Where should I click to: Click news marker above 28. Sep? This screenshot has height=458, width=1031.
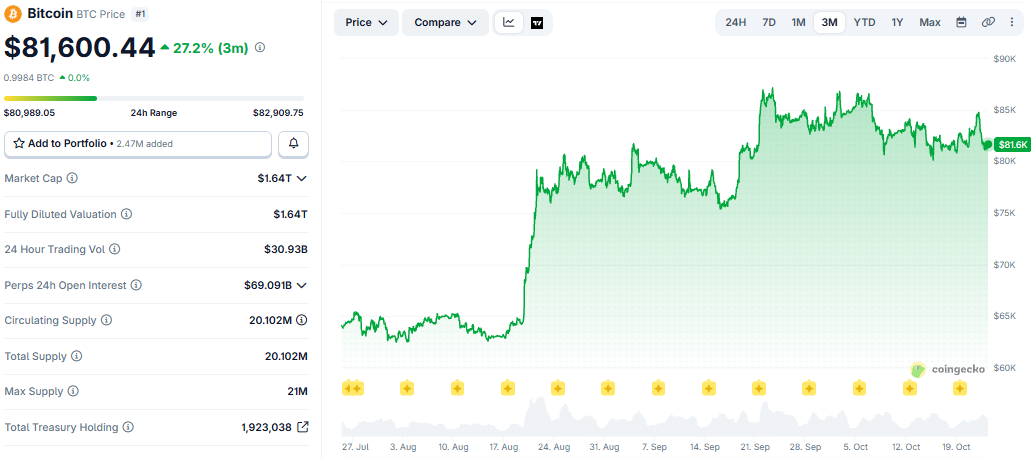tap(809, 388)
